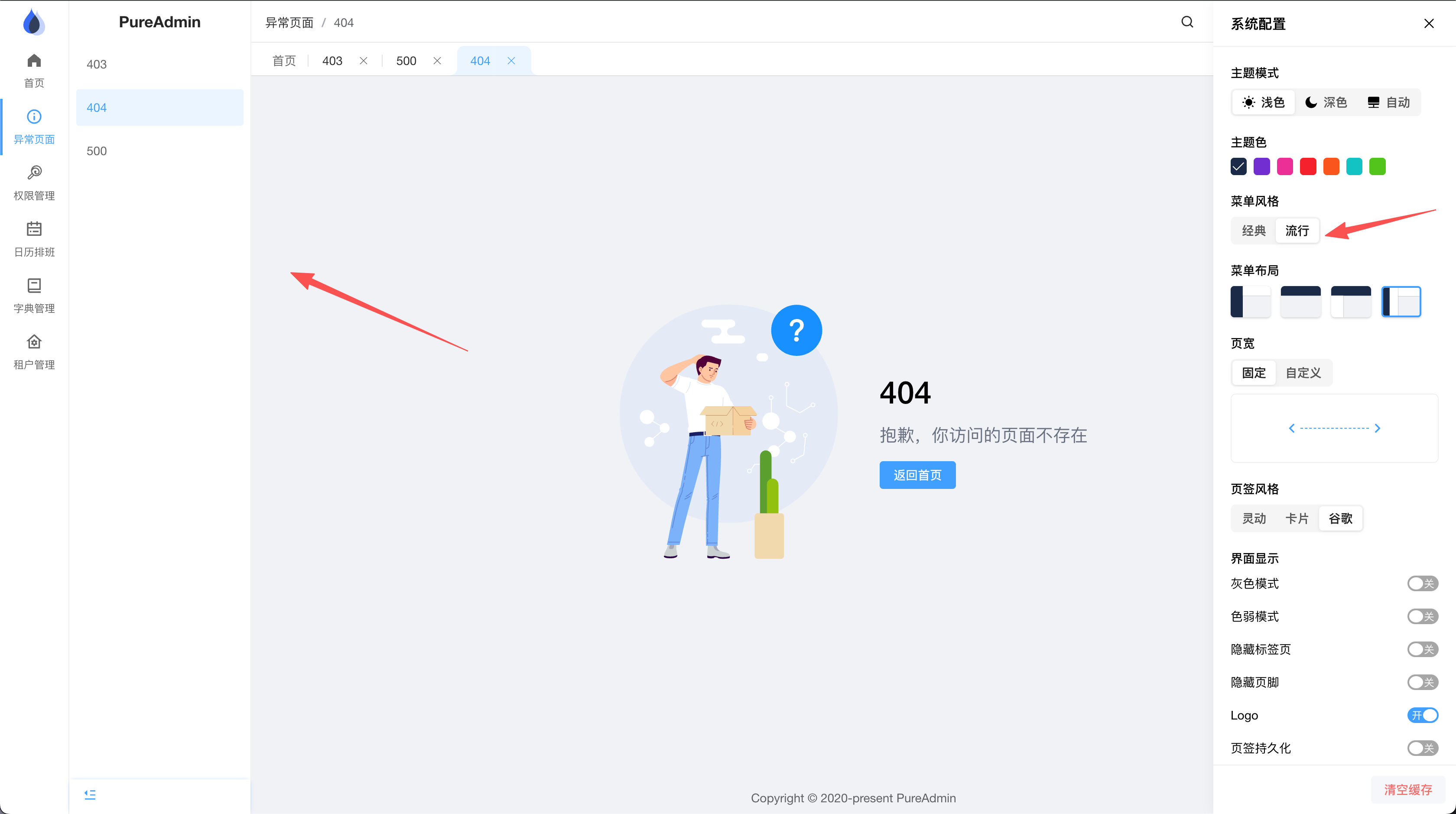
Task: Click the right chevron in page-width preview
Action: 1378,428
